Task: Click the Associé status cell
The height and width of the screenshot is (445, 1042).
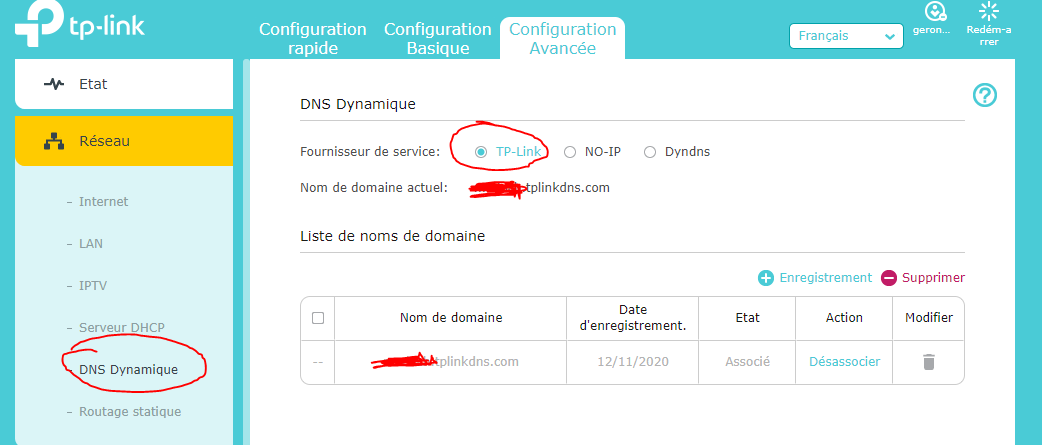Action: [x=748, y=362]
